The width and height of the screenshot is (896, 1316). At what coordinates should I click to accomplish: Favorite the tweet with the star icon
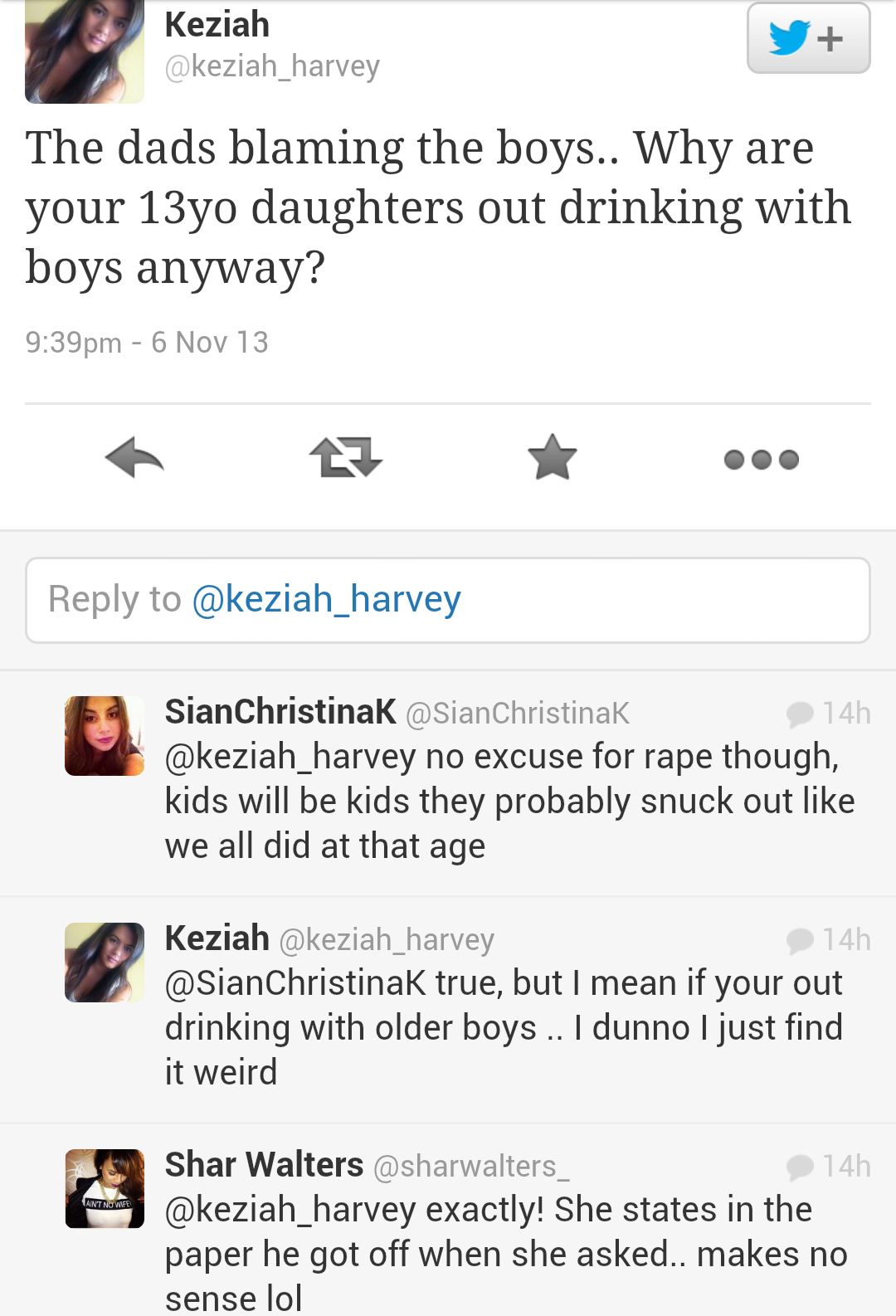click(552, 458)
